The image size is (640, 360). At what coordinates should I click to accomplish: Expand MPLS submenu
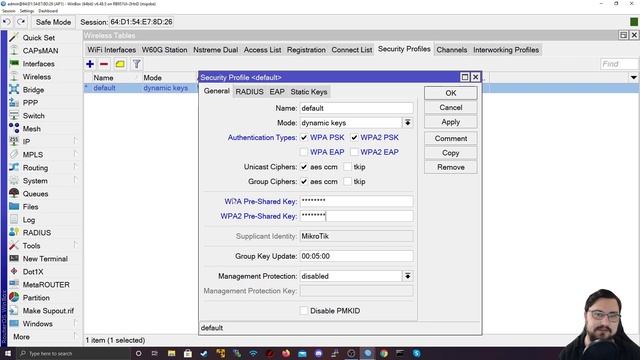(76, 154)
